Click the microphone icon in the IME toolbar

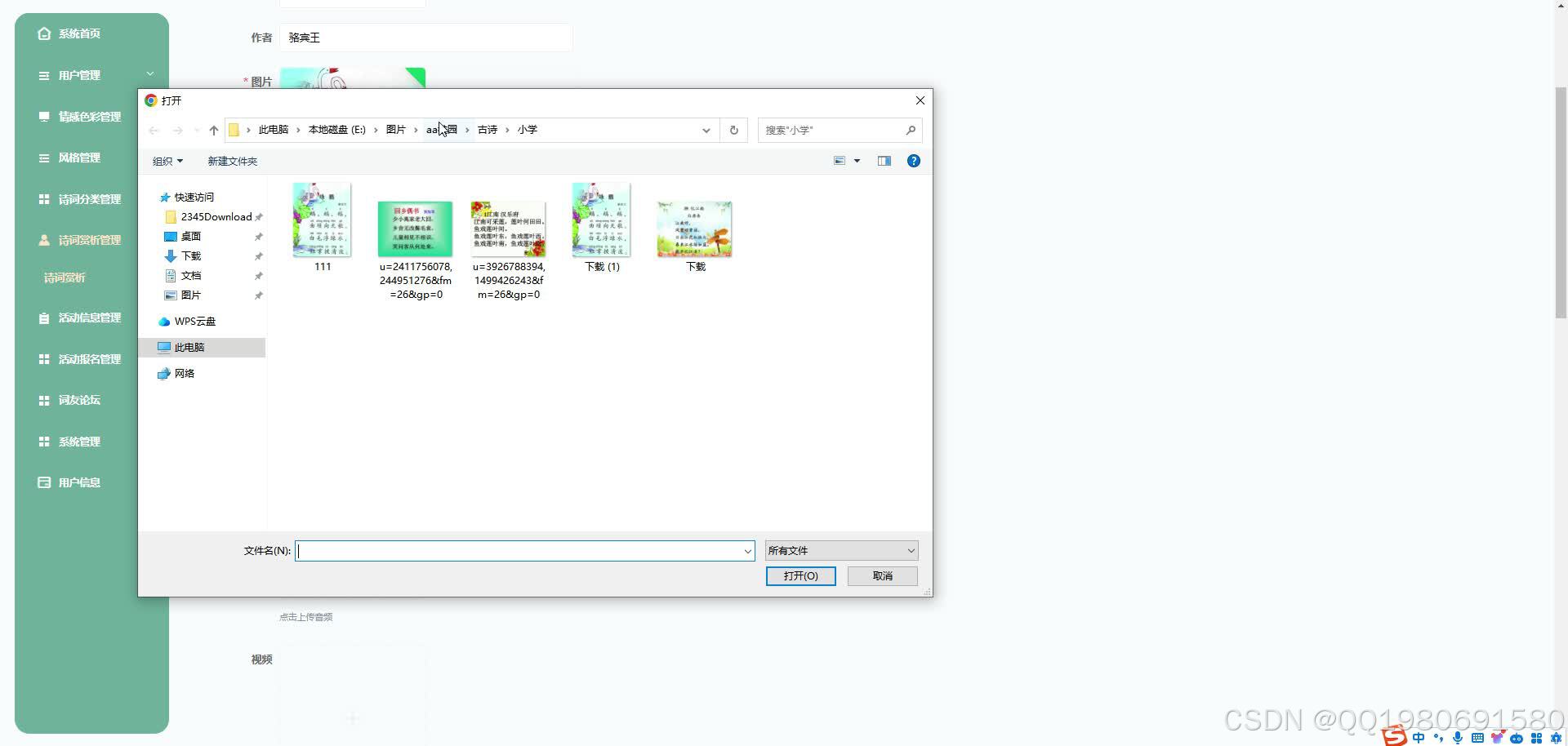point(1458,738)
